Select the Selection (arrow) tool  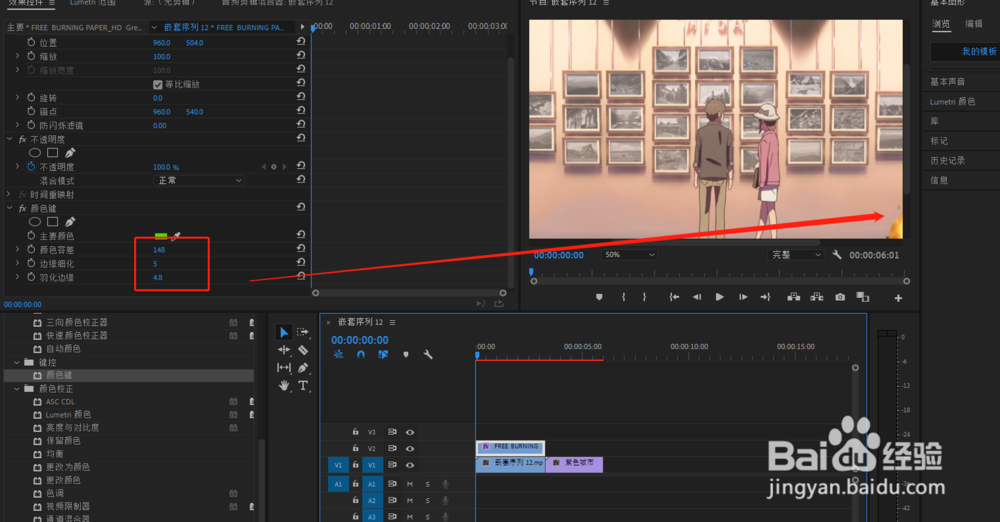[284, 332]
